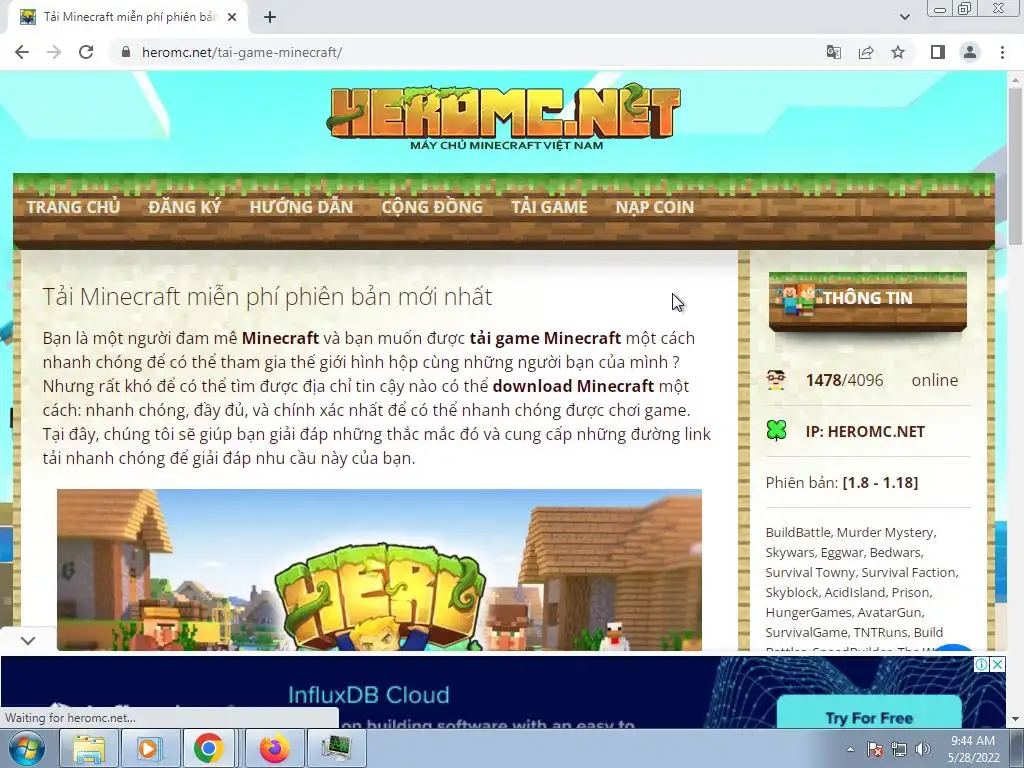Show hidden tray icons arrow
1024x768 pixels.
pos(850,749)
